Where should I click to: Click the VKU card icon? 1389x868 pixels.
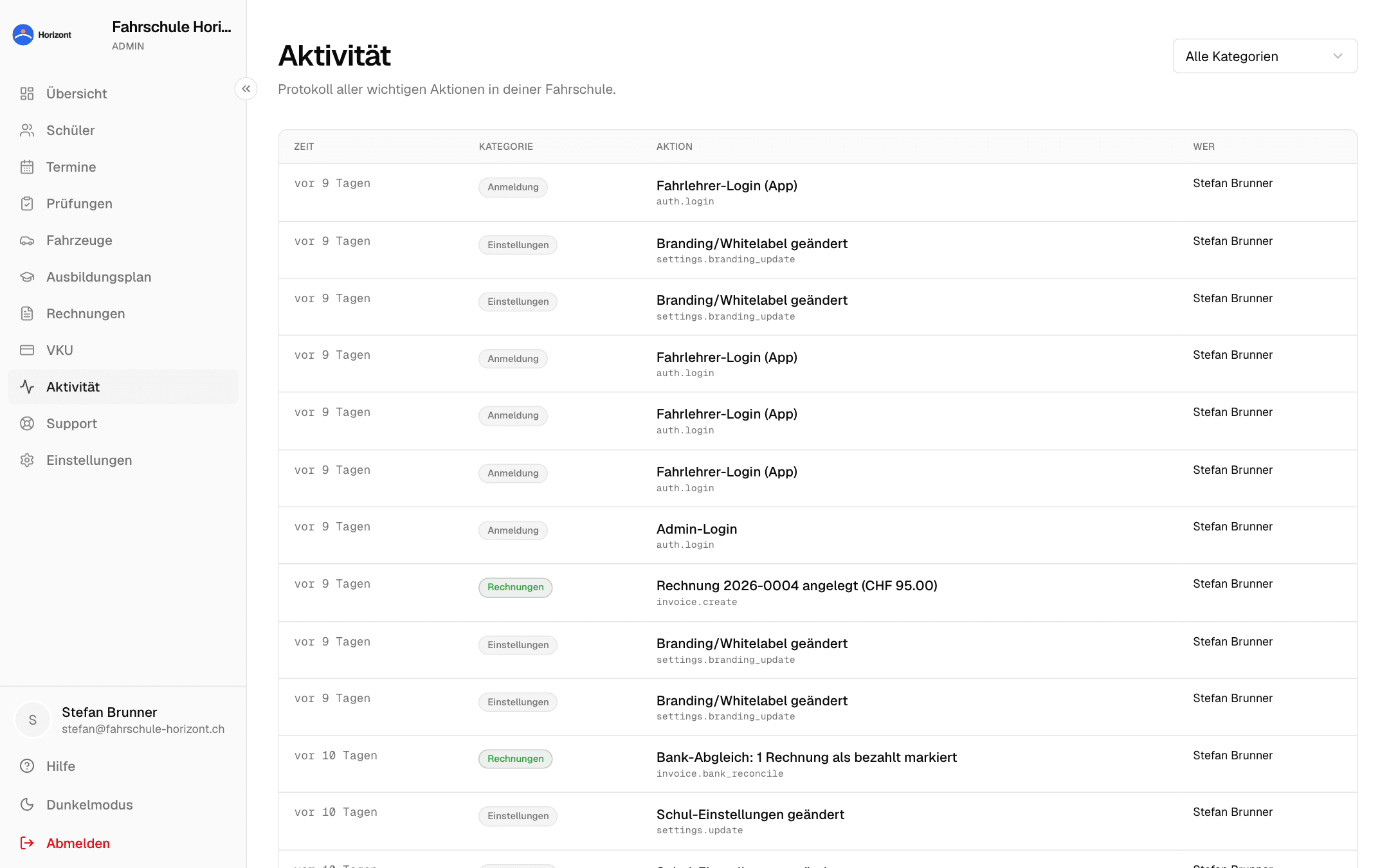27,350
